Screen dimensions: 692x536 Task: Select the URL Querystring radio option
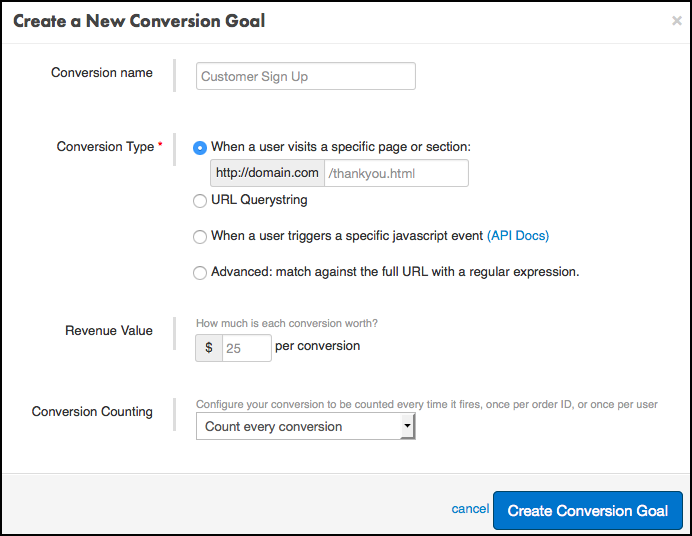(200, 201)
